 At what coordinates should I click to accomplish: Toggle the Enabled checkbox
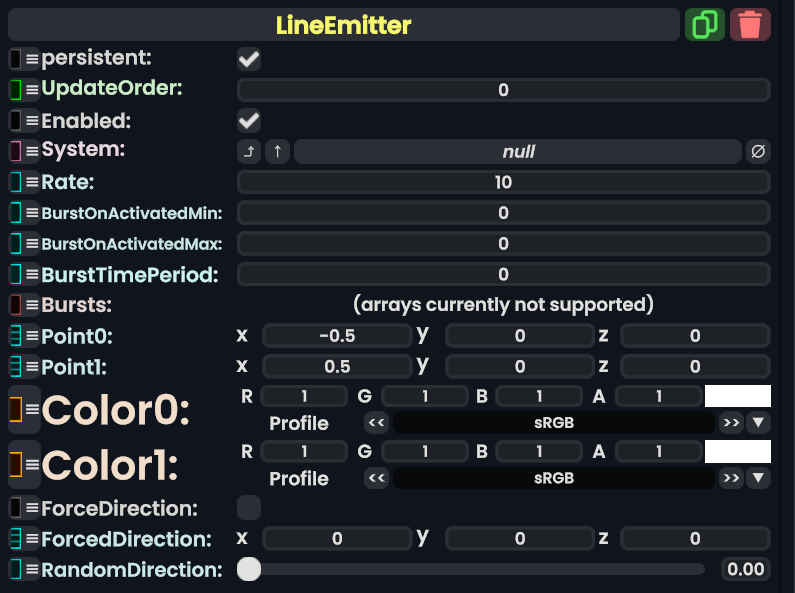coord(249,121)
